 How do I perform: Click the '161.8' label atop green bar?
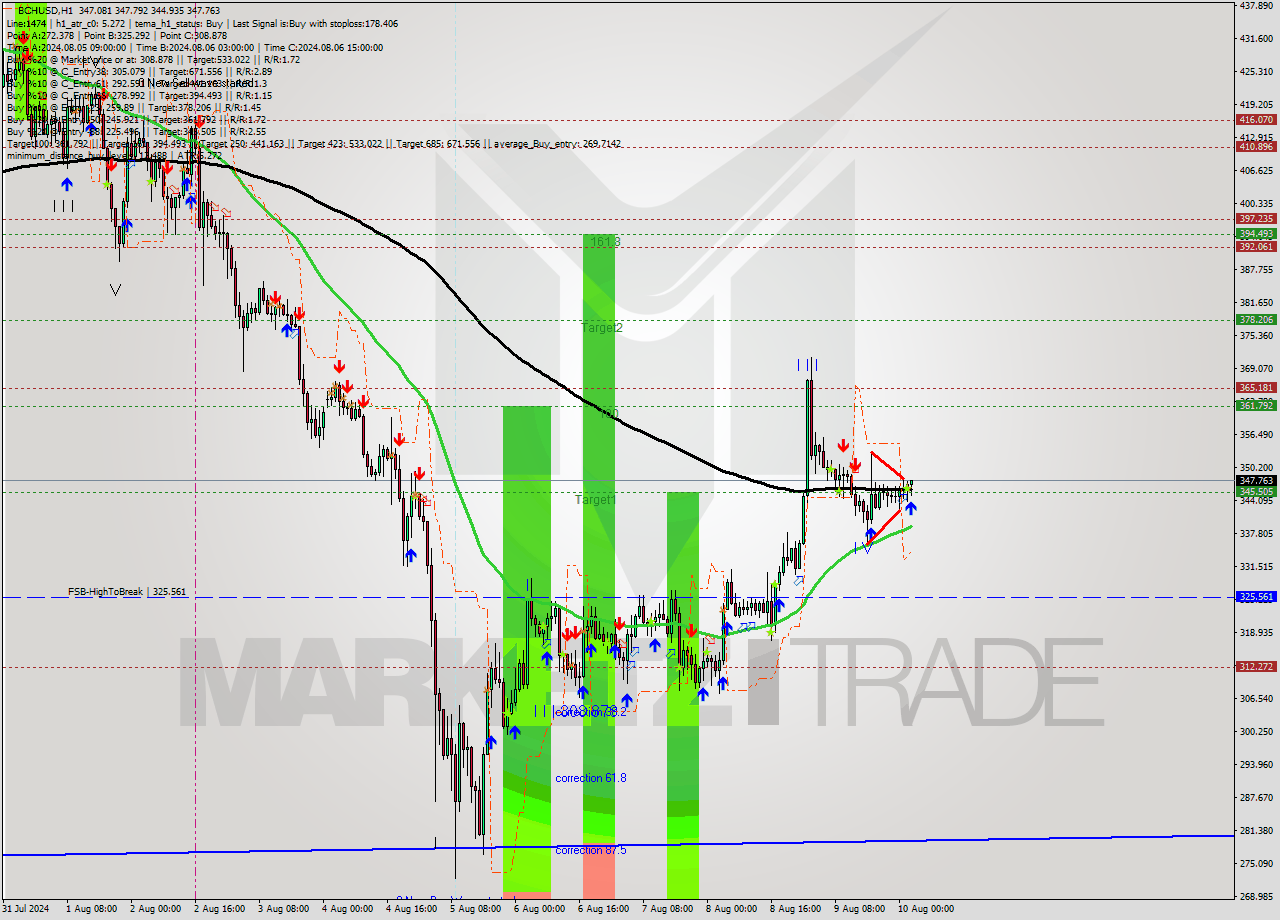click(605, 241)
